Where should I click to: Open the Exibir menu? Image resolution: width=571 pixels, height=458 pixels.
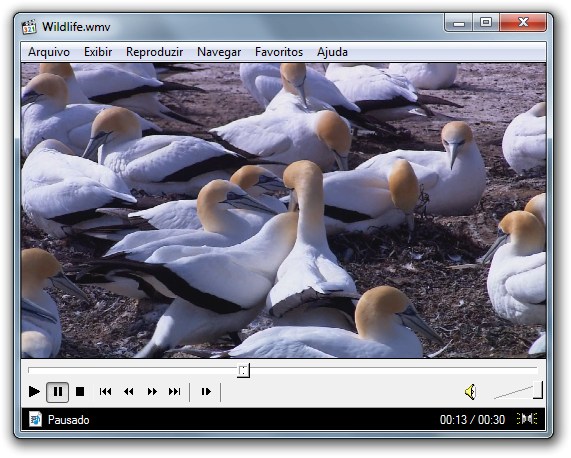[x=98, y=52]
